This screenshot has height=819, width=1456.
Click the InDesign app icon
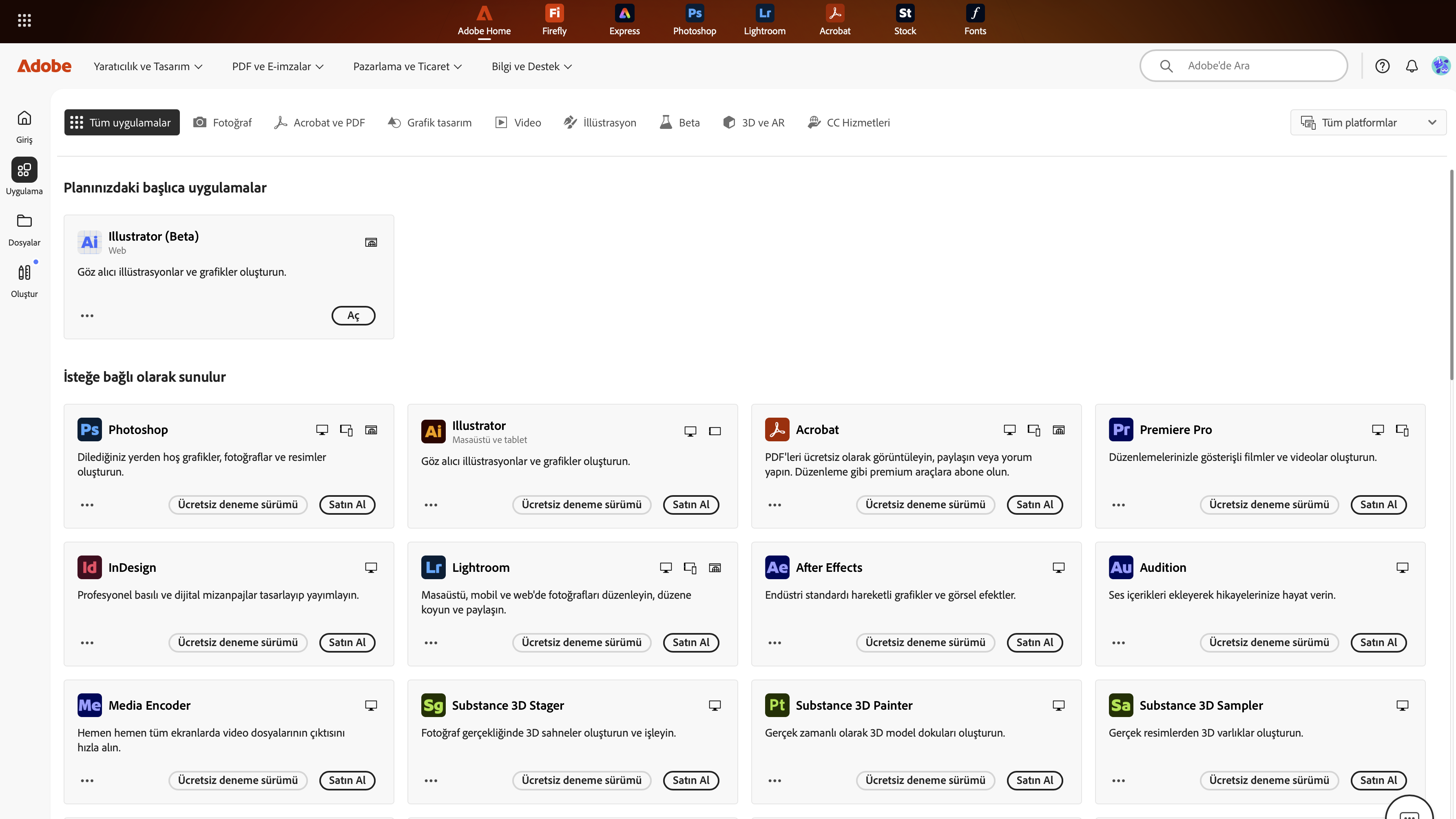click(x=89, y=567)
